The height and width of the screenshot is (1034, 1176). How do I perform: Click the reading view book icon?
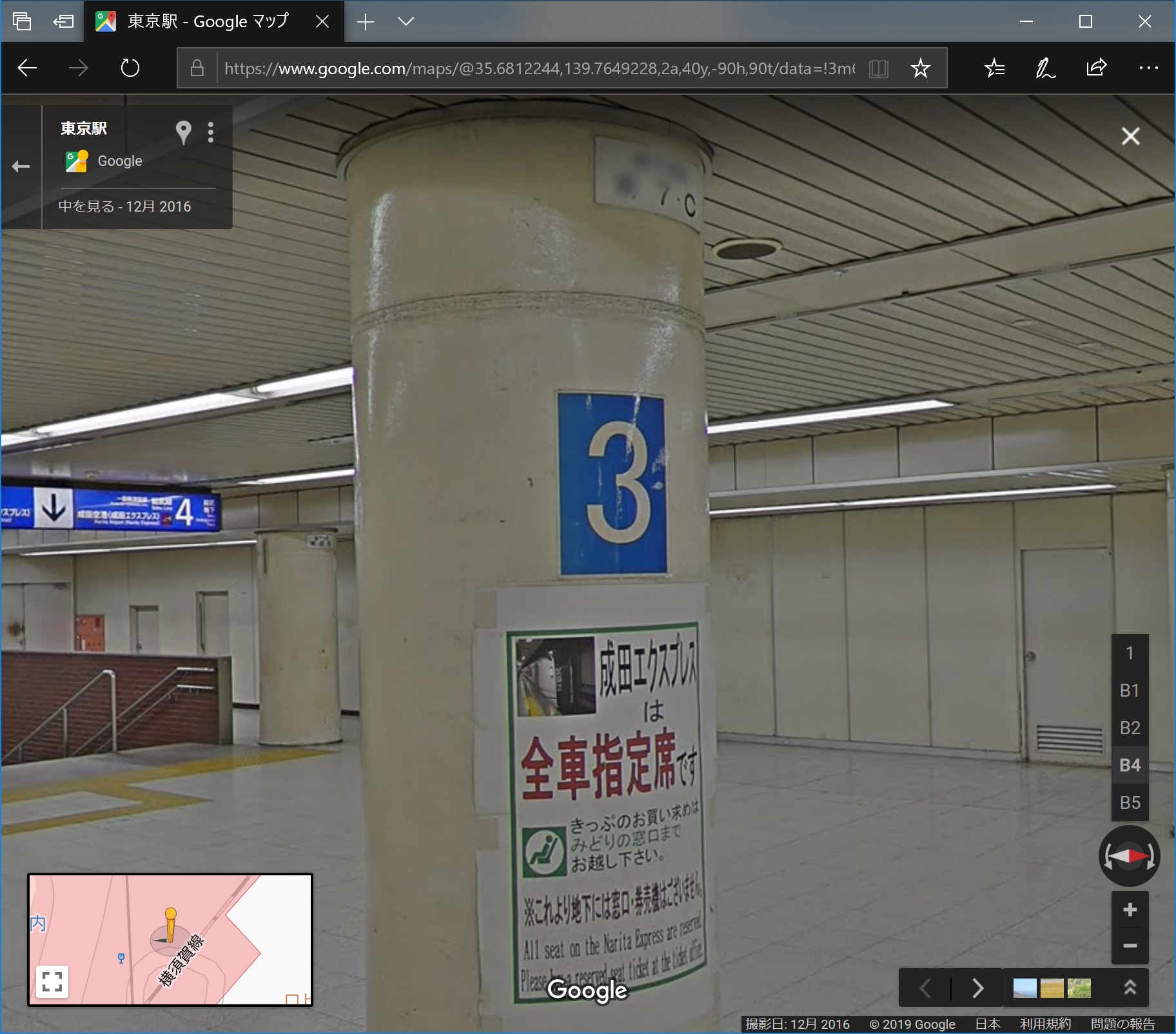point(879,68)
